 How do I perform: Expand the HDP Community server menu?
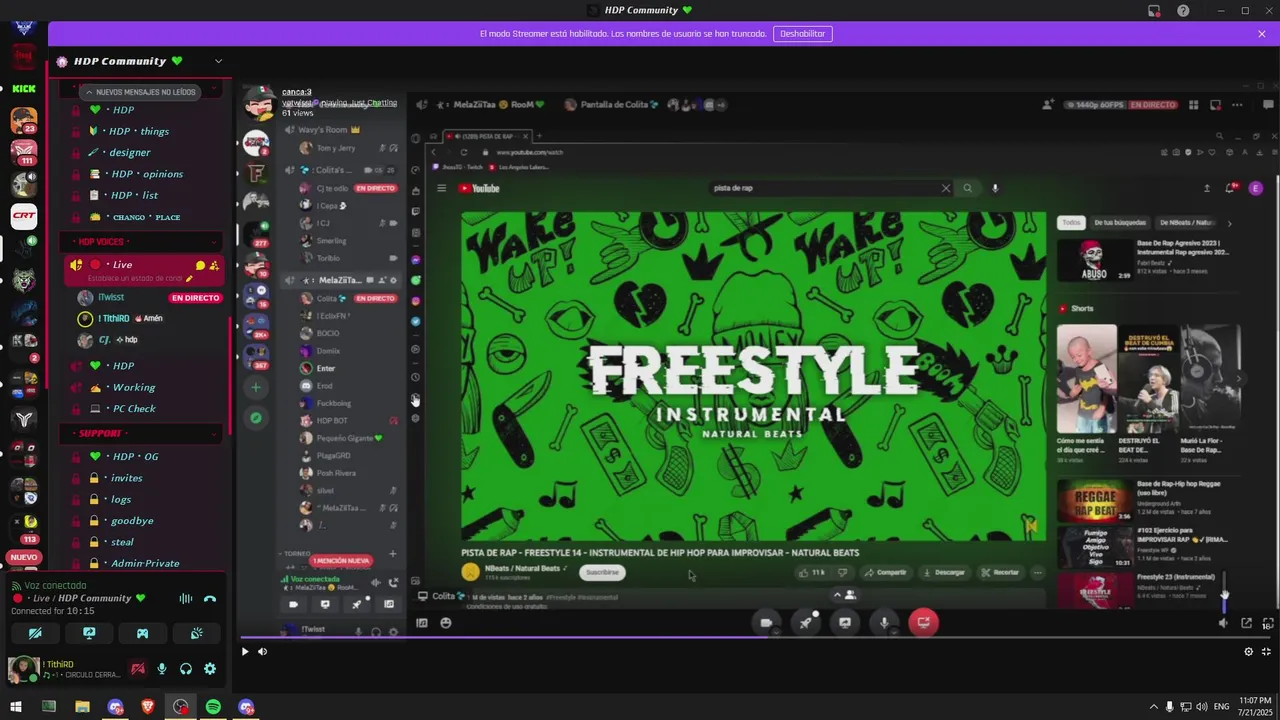tap(218, 61)
